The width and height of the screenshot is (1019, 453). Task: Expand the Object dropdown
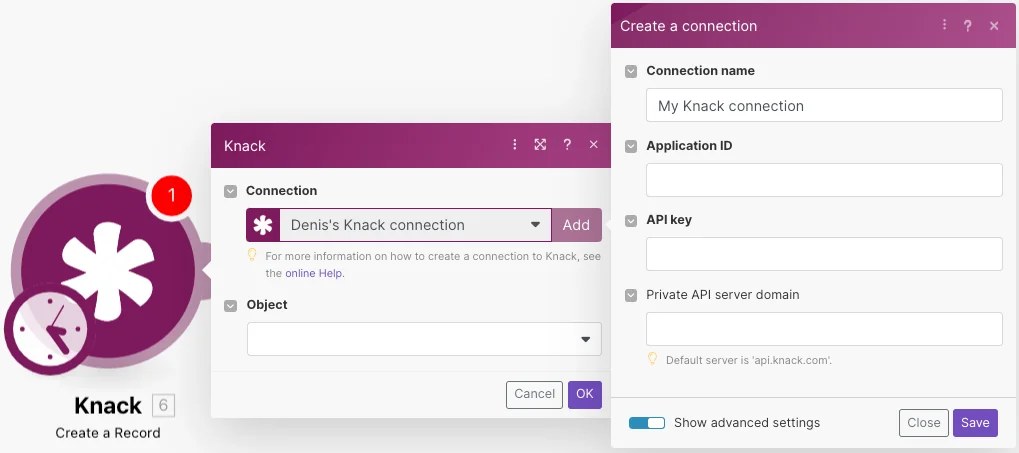[x=424, y=339]
